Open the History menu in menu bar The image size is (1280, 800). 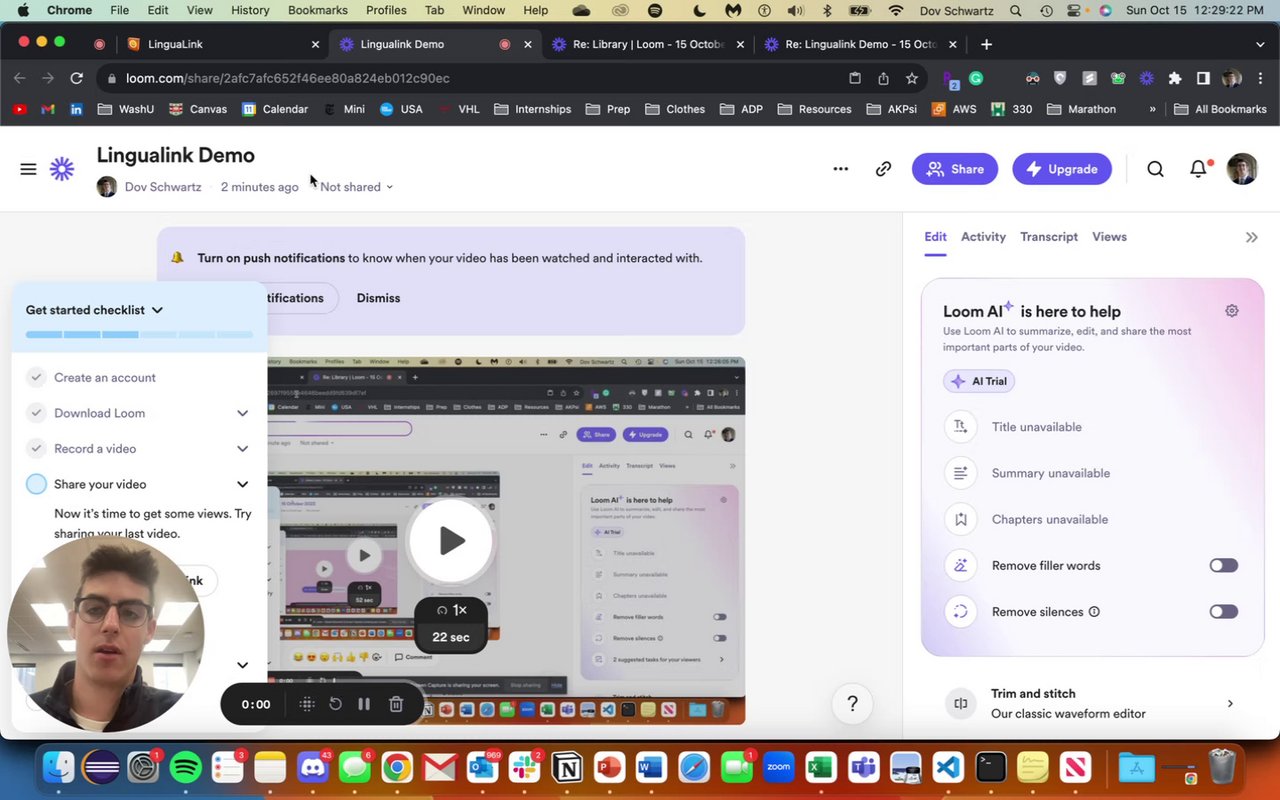(250, 10)
